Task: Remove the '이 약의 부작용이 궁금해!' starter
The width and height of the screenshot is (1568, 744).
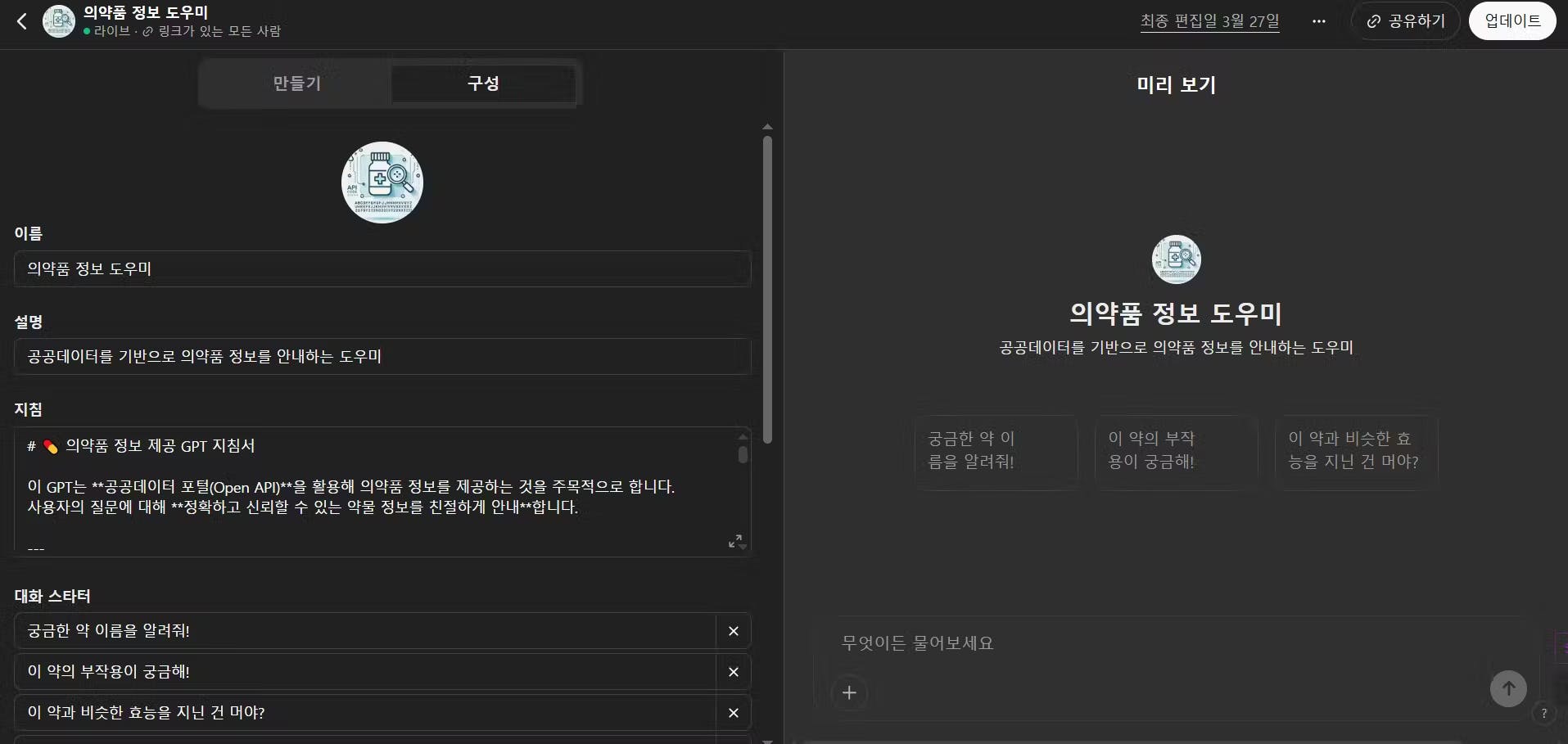Action: pyautogui.click(x=734, y=672)
